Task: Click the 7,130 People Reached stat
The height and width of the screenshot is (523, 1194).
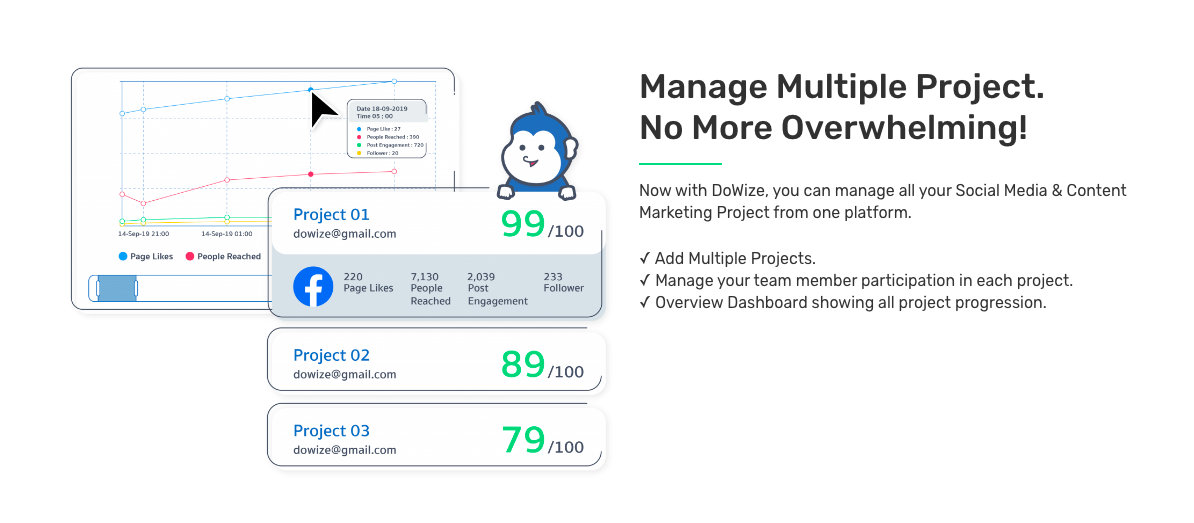Action: pos(430,289)
